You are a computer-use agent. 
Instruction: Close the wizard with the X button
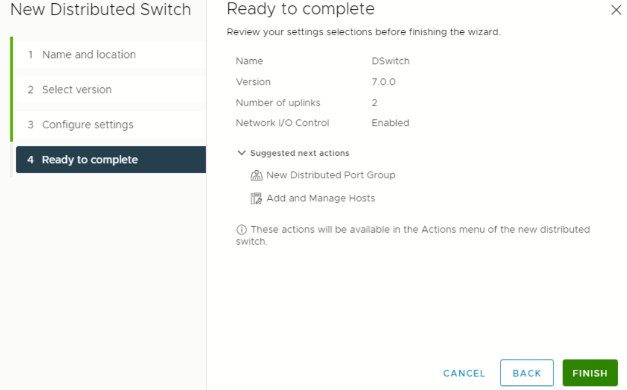tap(616, 10)
